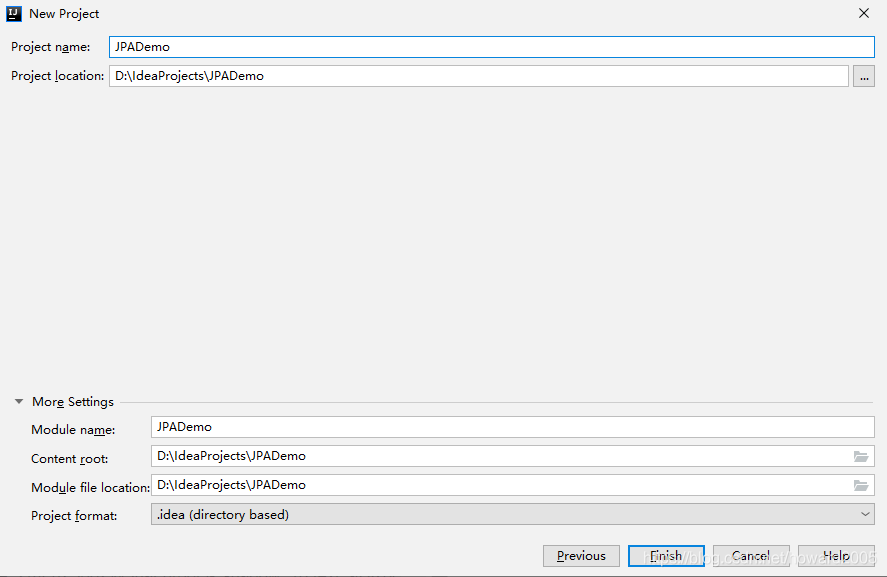The width and height of the screenshot is (887, 577).
Task: Focus the Project name field
Action: pyautogui.click(x=492, y=47)
